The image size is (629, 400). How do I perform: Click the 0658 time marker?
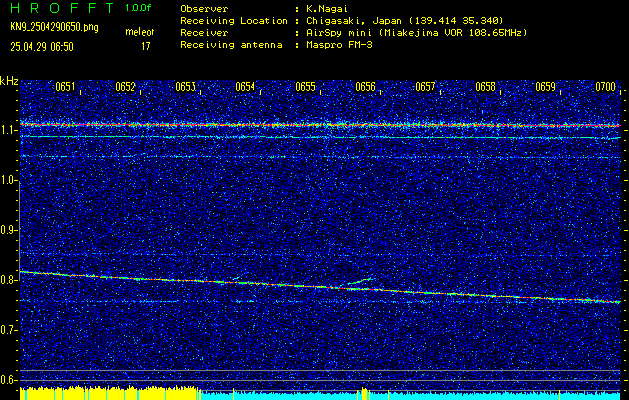pos(485,87)
